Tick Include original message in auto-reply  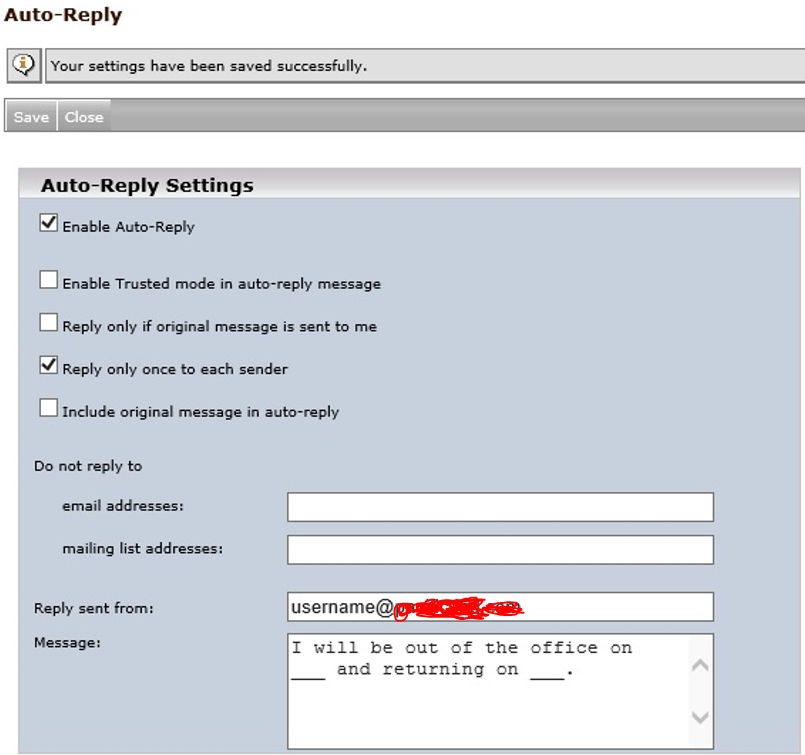tap(48, 408)
